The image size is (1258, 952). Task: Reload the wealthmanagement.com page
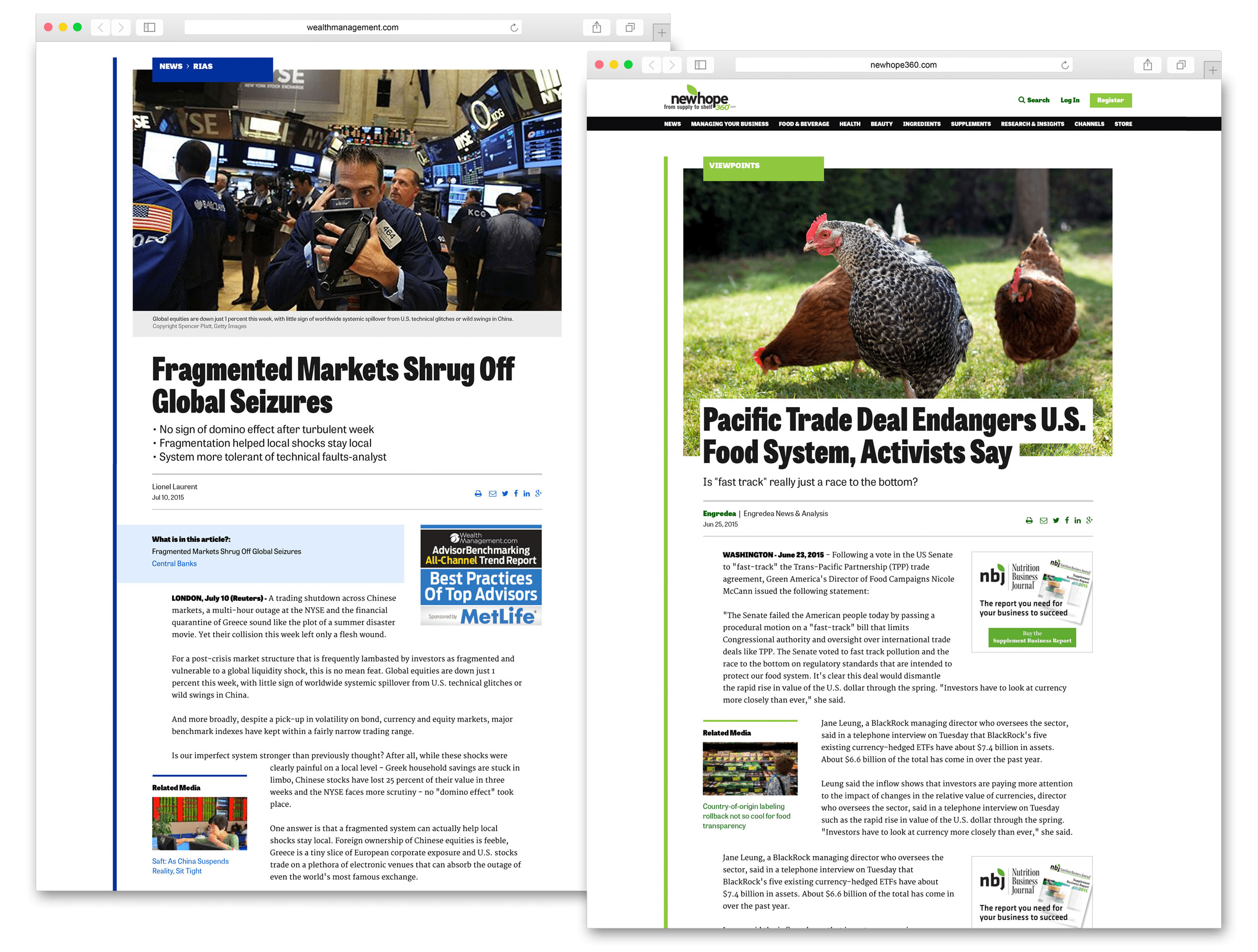click(514, 27)
